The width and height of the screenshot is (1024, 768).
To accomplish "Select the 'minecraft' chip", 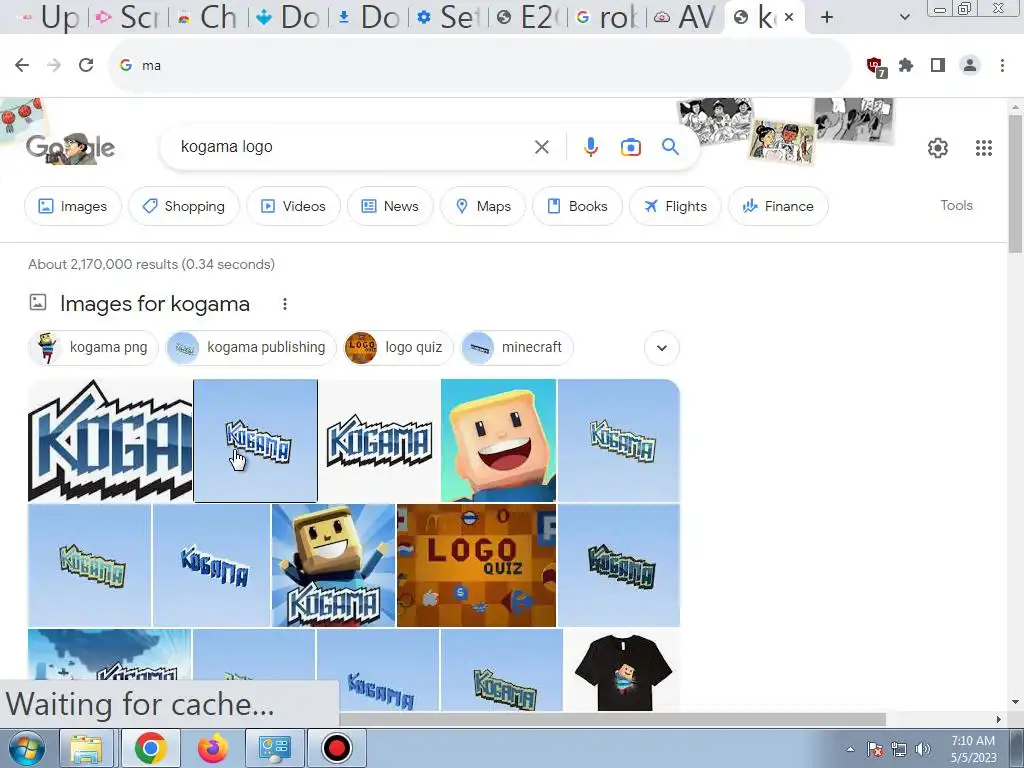I will tap(517, 347).
